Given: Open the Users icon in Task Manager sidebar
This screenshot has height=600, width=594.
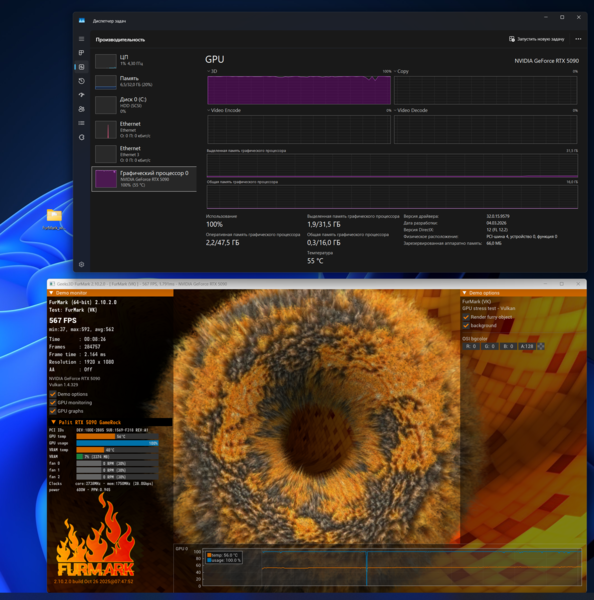Looking at the screenshot, I should [82, 109].
